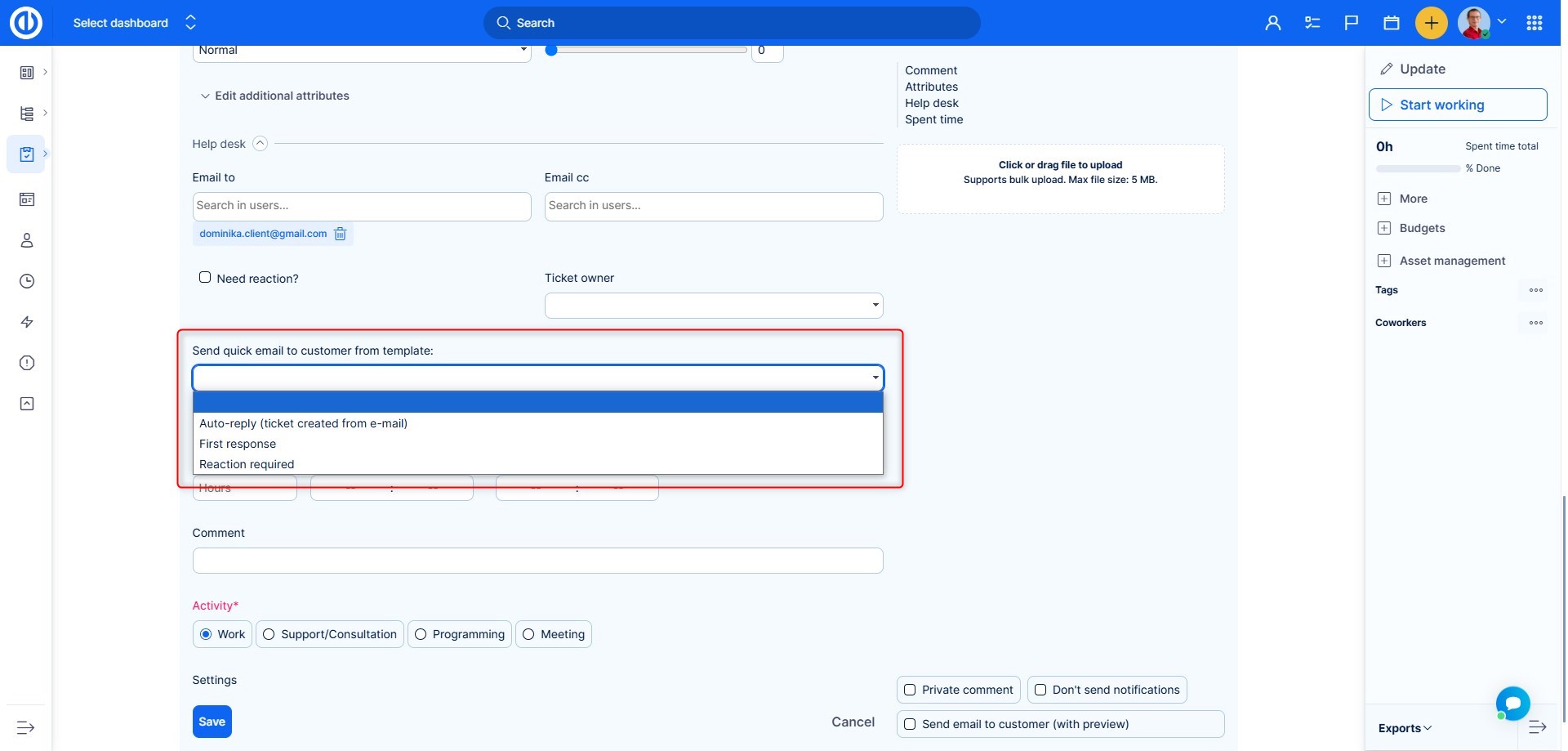The height and width of the screenshot is (751, 1568).
Task: Open the user profile icon in header
Action: pos(1272,23)
